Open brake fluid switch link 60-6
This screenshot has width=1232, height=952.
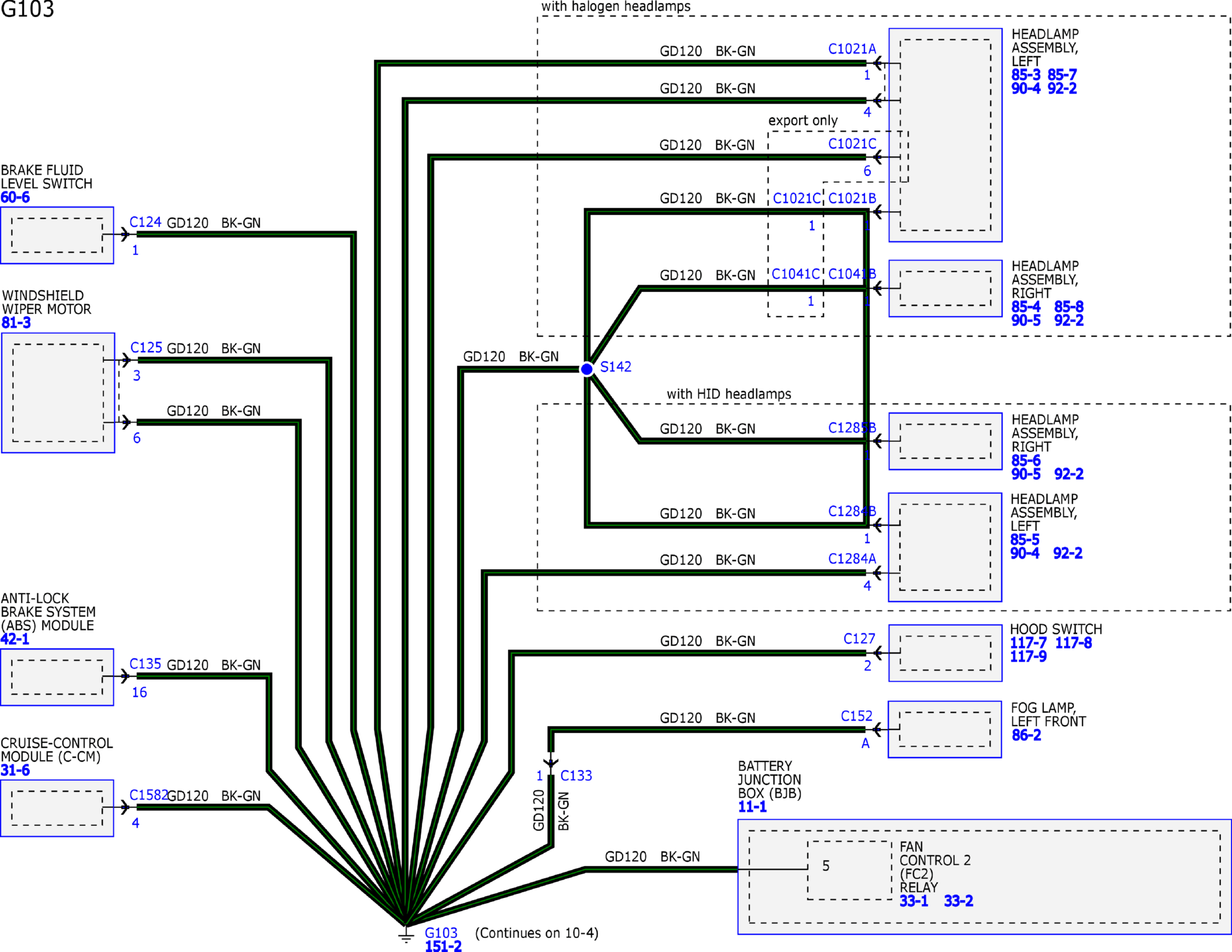[15, 197]
